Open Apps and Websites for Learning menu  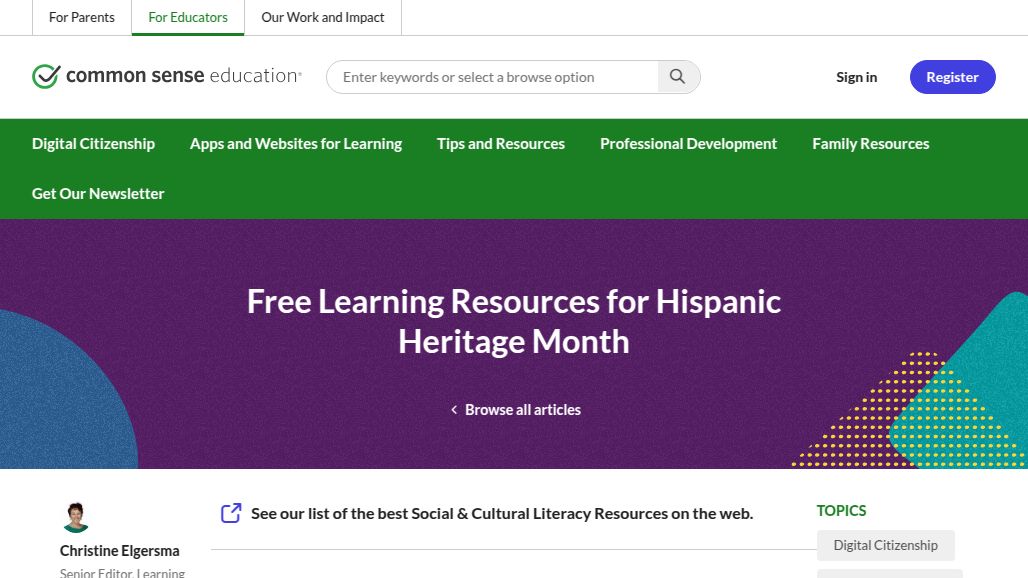(x=296, y=144)
